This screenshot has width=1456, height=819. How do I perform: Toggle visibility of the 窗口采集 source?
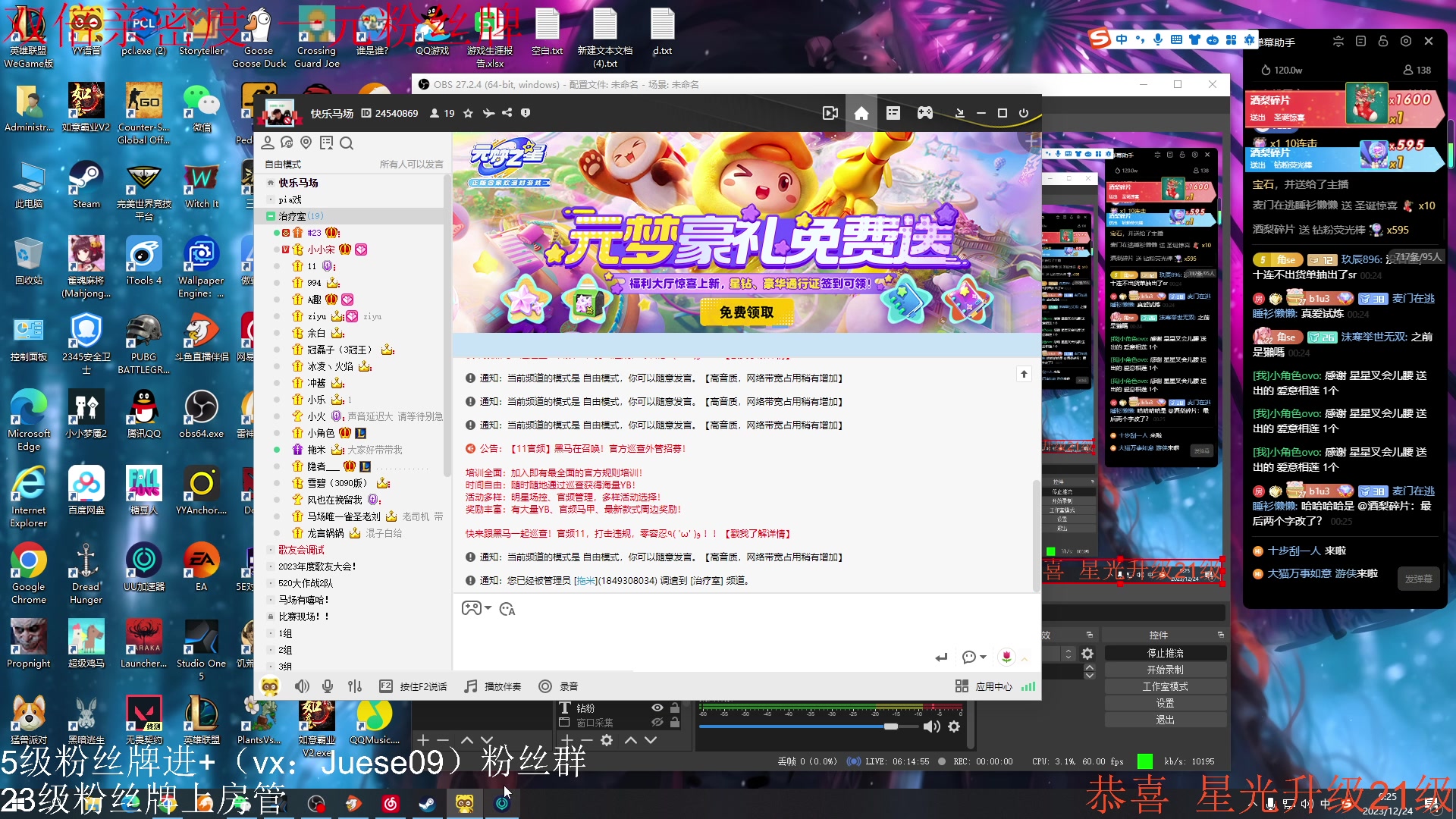(657, 722)
